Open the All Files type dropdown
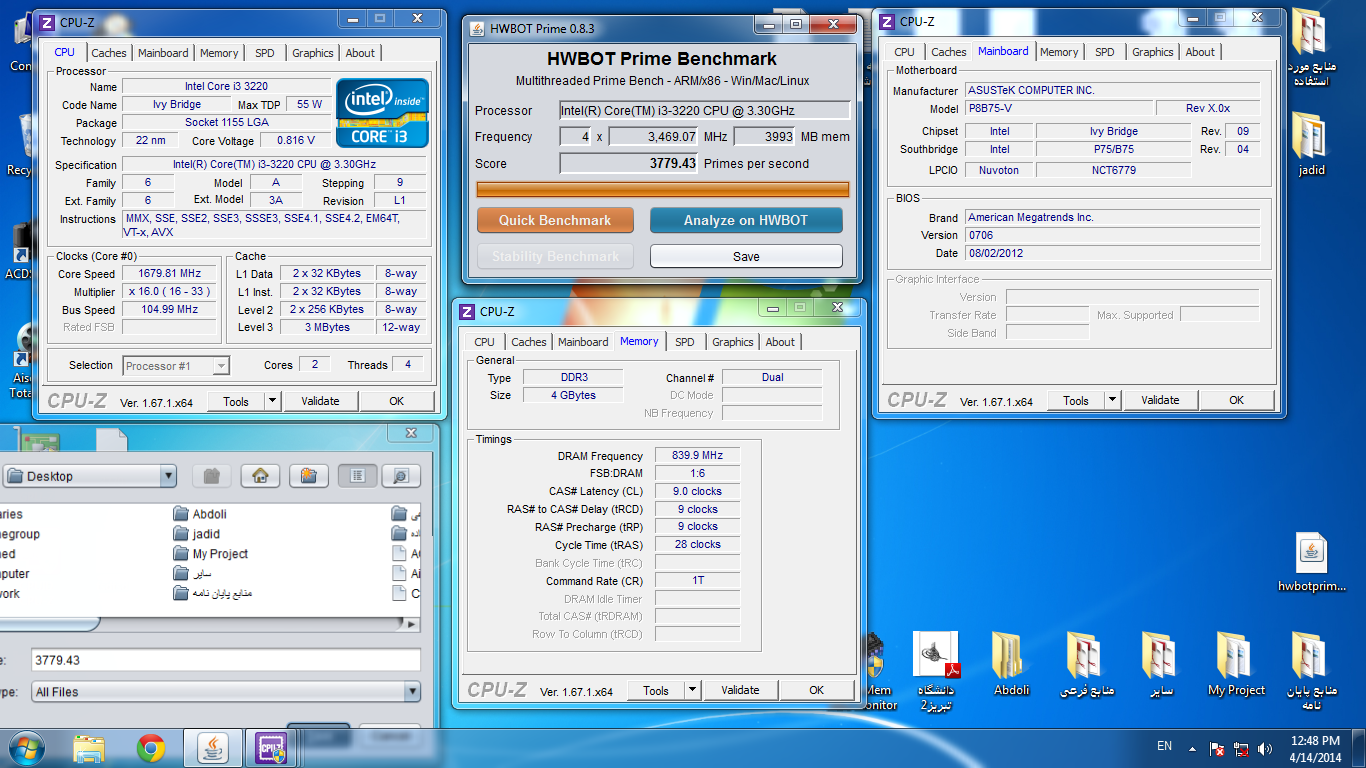The height and width of the screenshot is (768, 1366). pyautogui.click(x=225, y=691)
